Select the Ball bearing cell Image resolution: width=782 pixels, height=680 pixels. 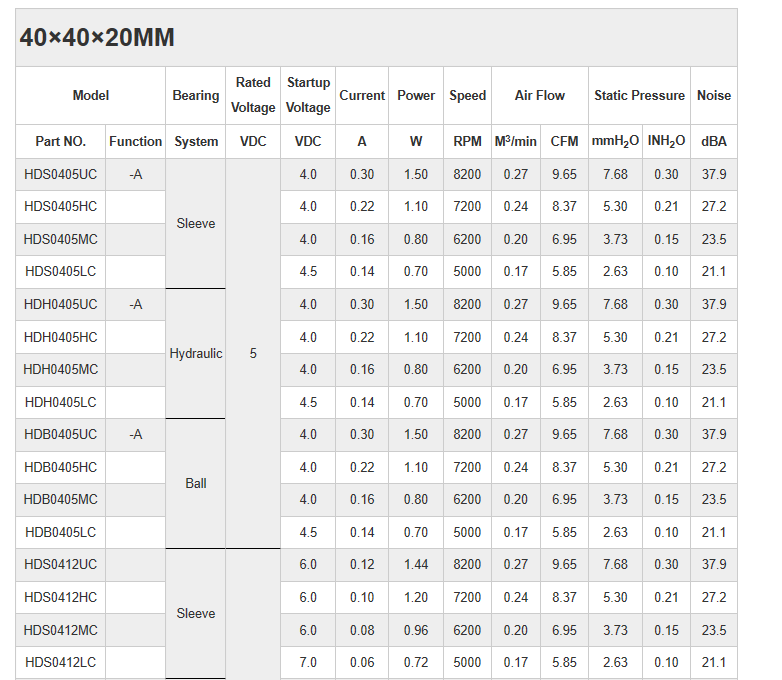click(196, 484)
